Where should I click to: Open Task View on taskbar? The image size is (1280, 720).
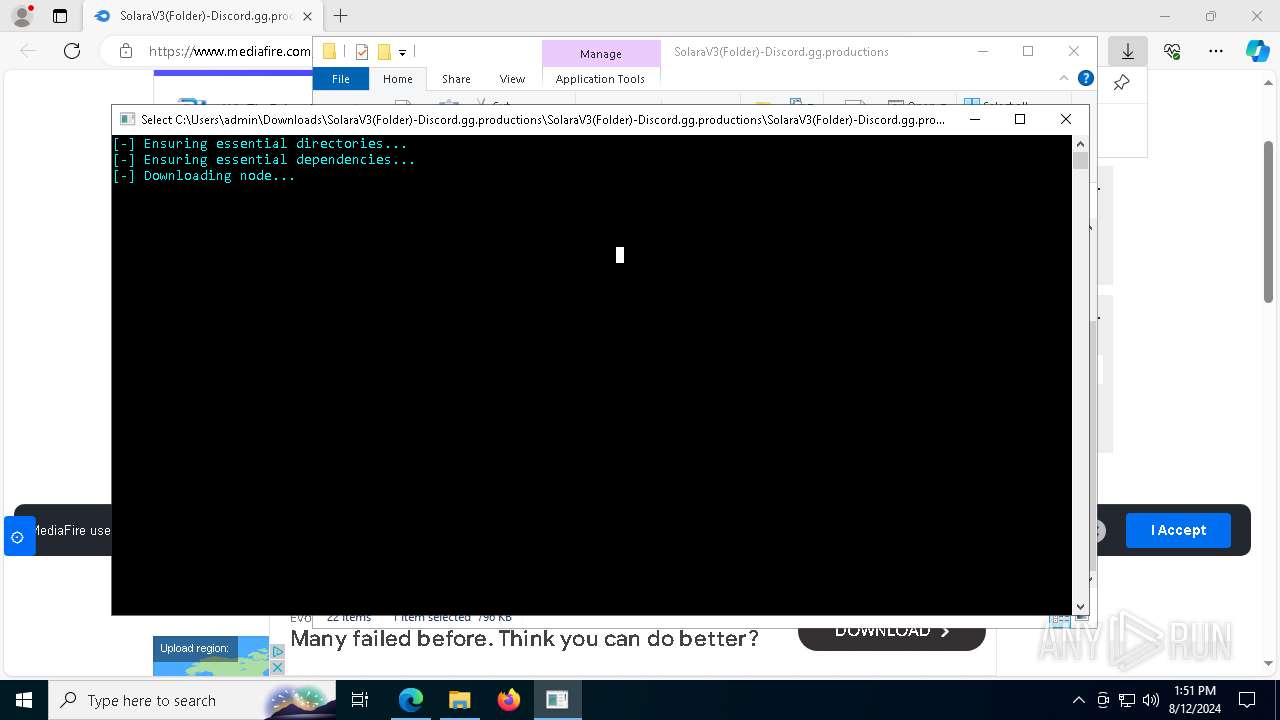(x=360, y=700)
